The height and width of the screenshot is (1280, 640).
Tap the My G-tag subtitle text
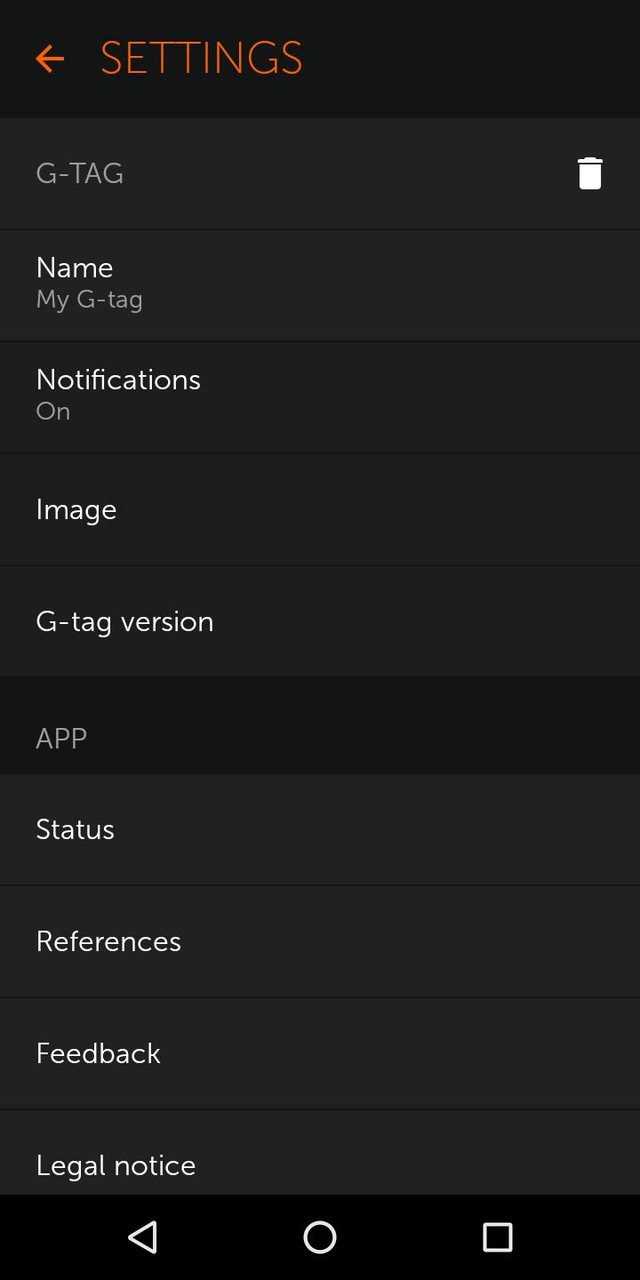[89, 298]
